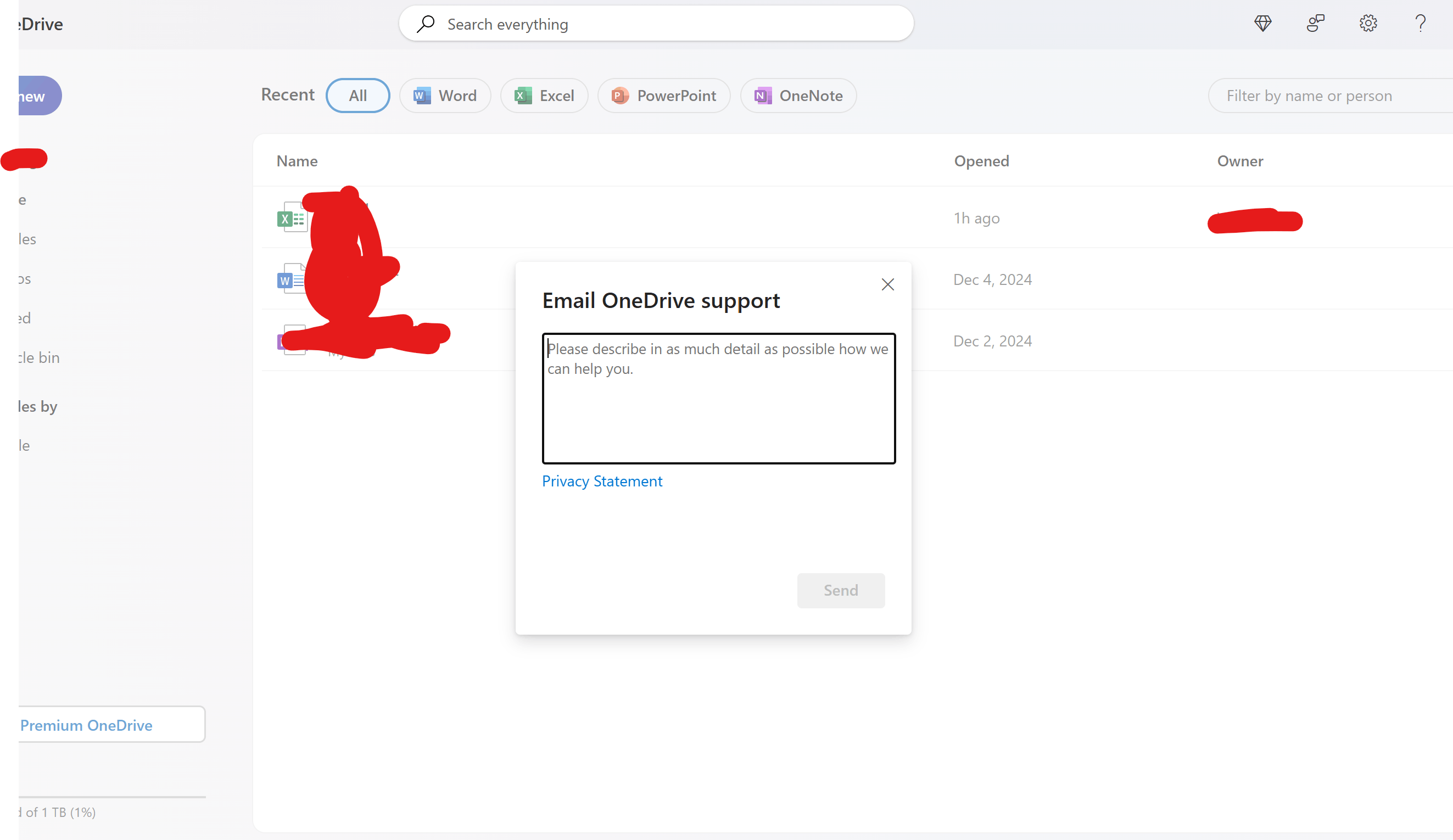Screen dimensions: 1453x840
Task: Filter recent files by OneNote
Action: pyautogui.click(x=798, y=96)
